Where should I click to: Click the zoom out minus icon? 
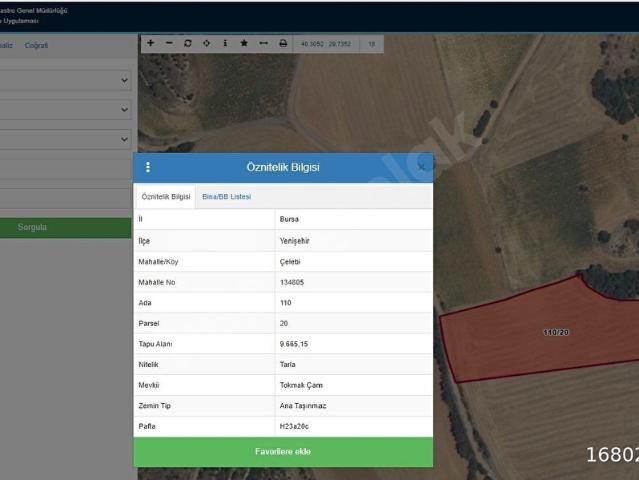click(169, 43)
